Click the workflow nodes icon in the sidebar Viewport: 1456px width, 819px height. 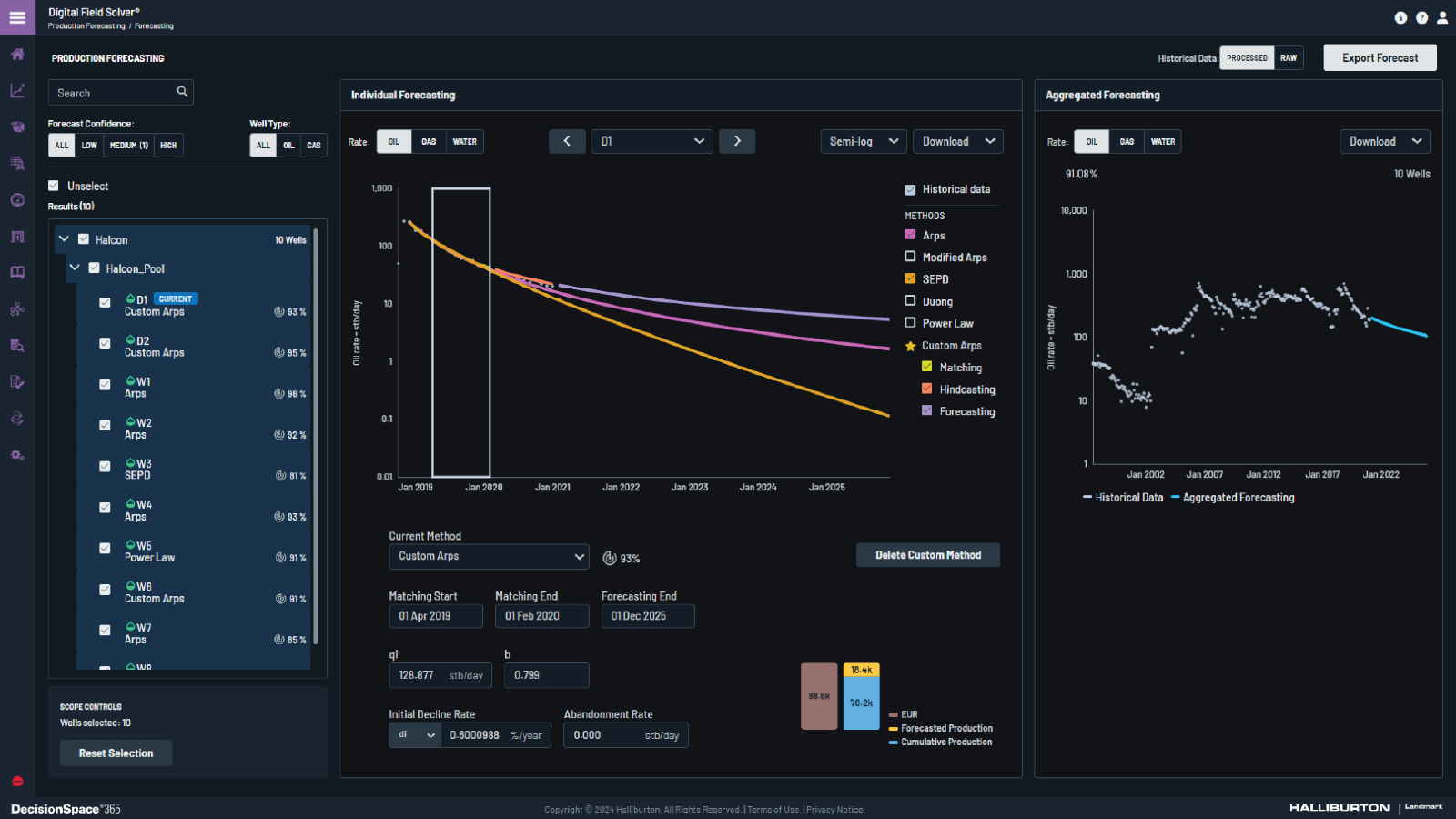[x=16, y=308]
